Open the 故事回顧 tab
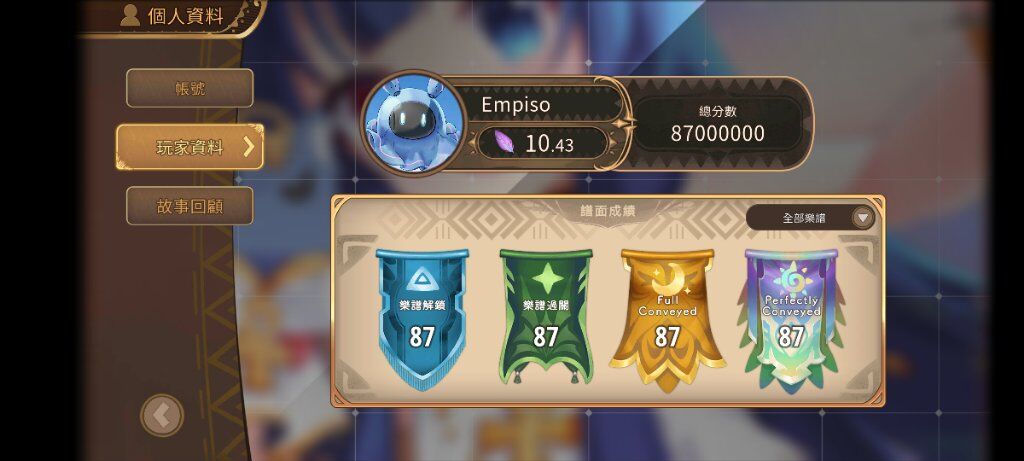Viewport: 1024px width, 461px height. pyautogui.click(x=189, y=206)
